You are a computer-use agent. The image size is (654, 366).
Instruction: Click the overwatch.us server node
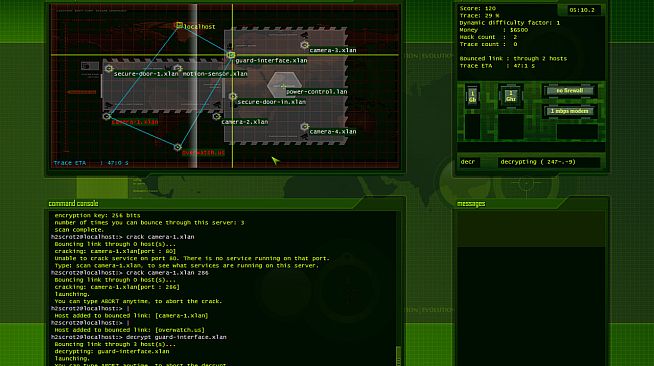[178, 147]
